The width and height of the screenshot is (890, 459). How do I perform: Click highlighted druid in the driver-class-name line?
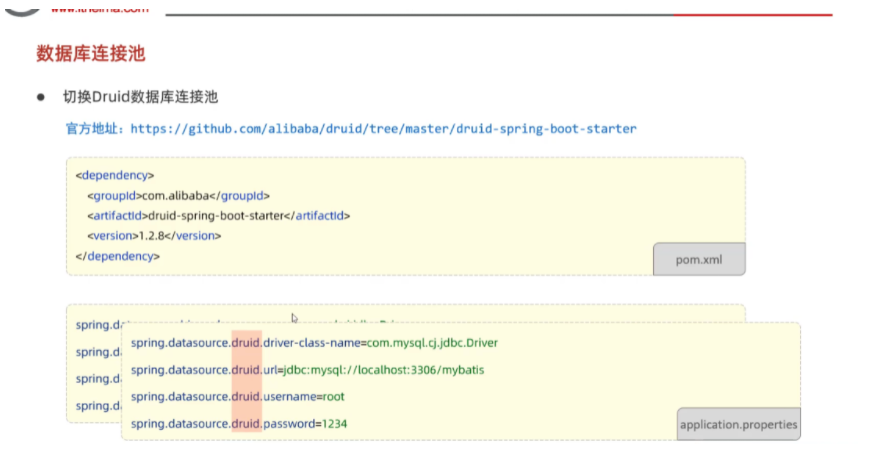pyautogui.click(x=246, y=343)
